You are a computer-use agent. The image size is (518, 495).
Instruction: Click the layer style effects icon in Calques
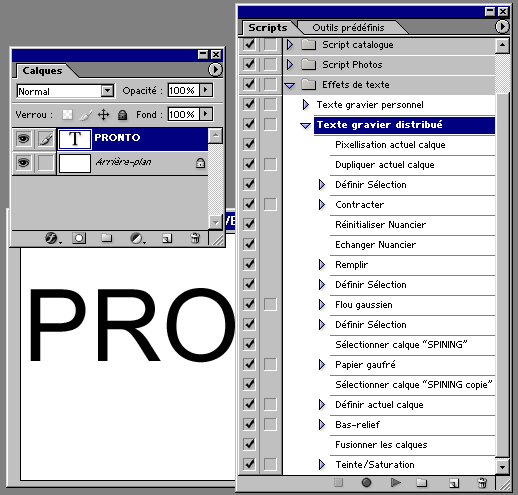[x=52, y=238]
